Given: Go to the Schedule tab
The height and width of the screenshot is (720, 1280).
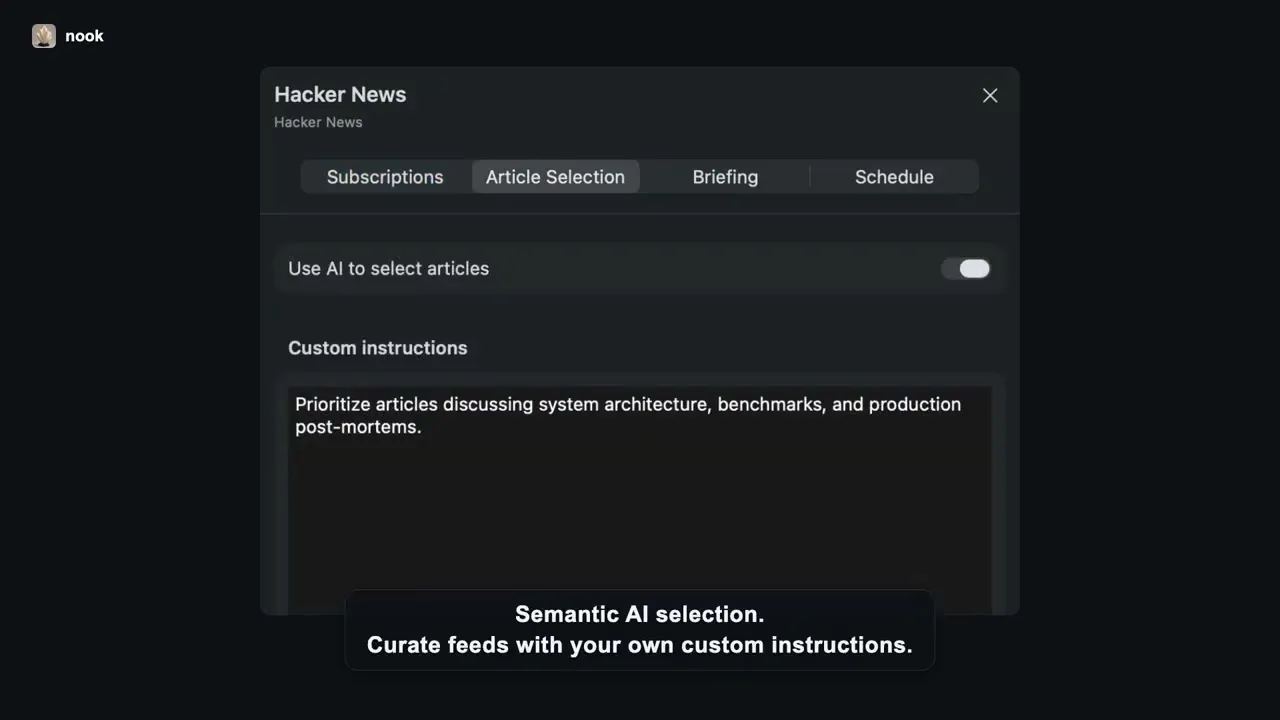Looking at the screenshot, I should coord(894,177).
